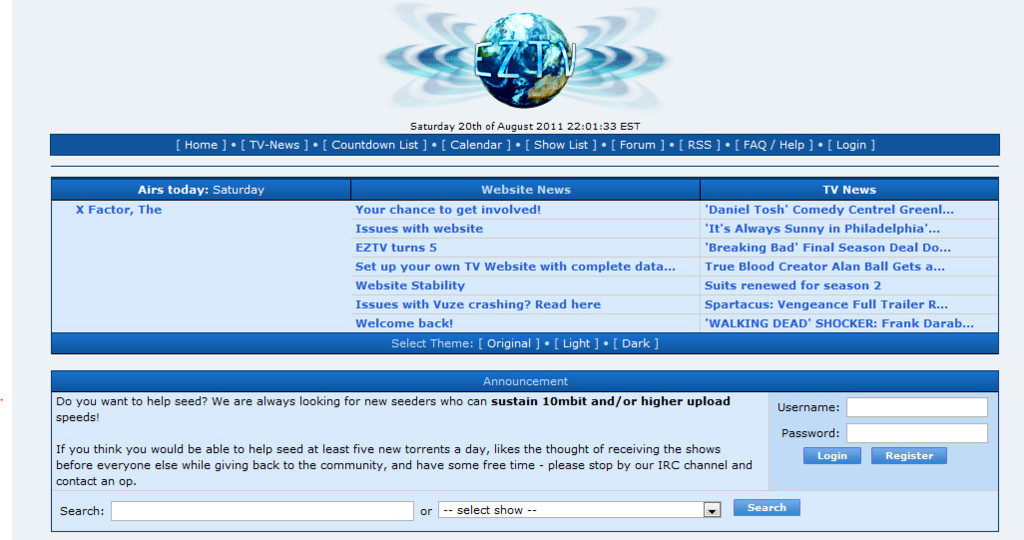Click the 'Announcement' header bar

coord(525,381)
